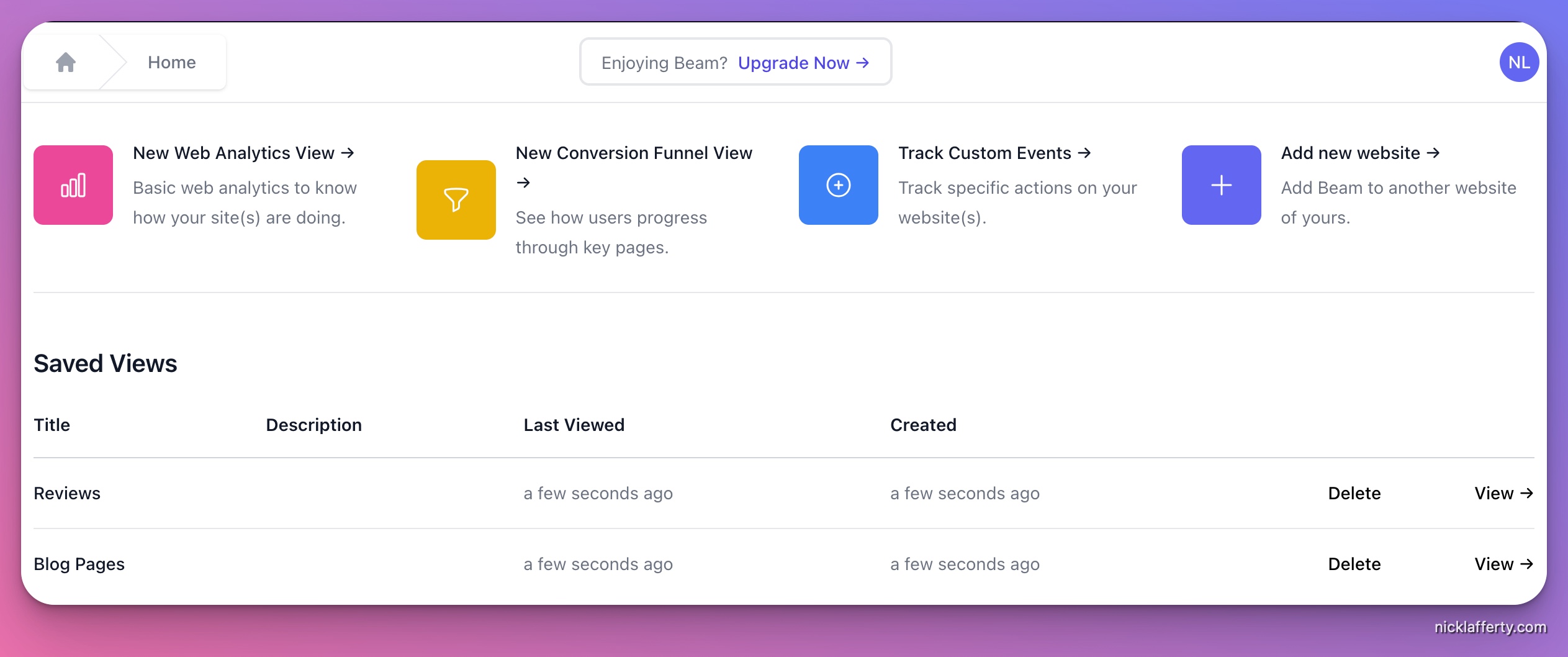Image resolution: width=1568 pixels, height=657 pixels.
Task: Open the NL profile avatar
Action: 1519,61
